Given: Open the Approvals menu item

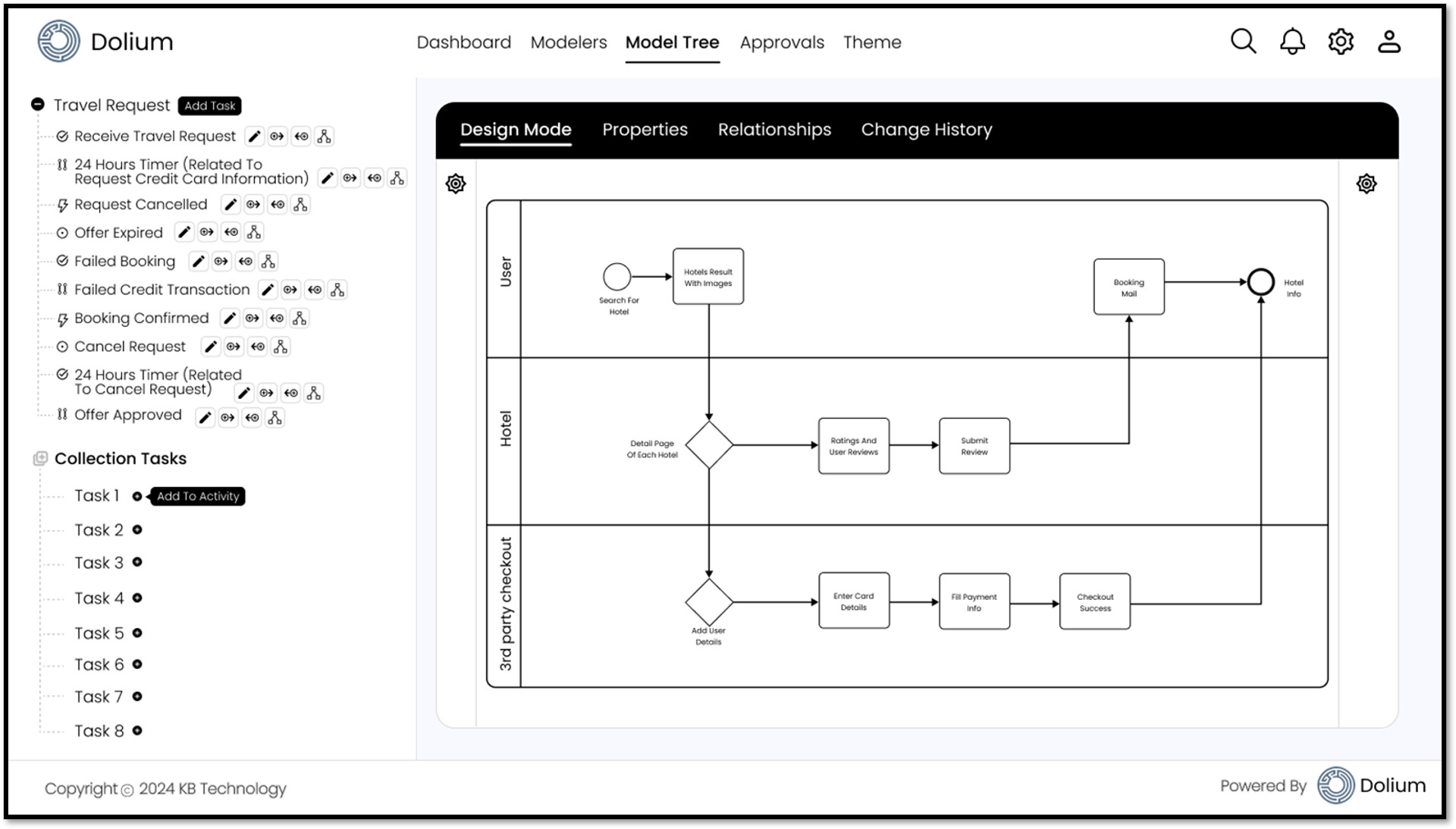Looking at the screenshot, I should tap(782, 42).
